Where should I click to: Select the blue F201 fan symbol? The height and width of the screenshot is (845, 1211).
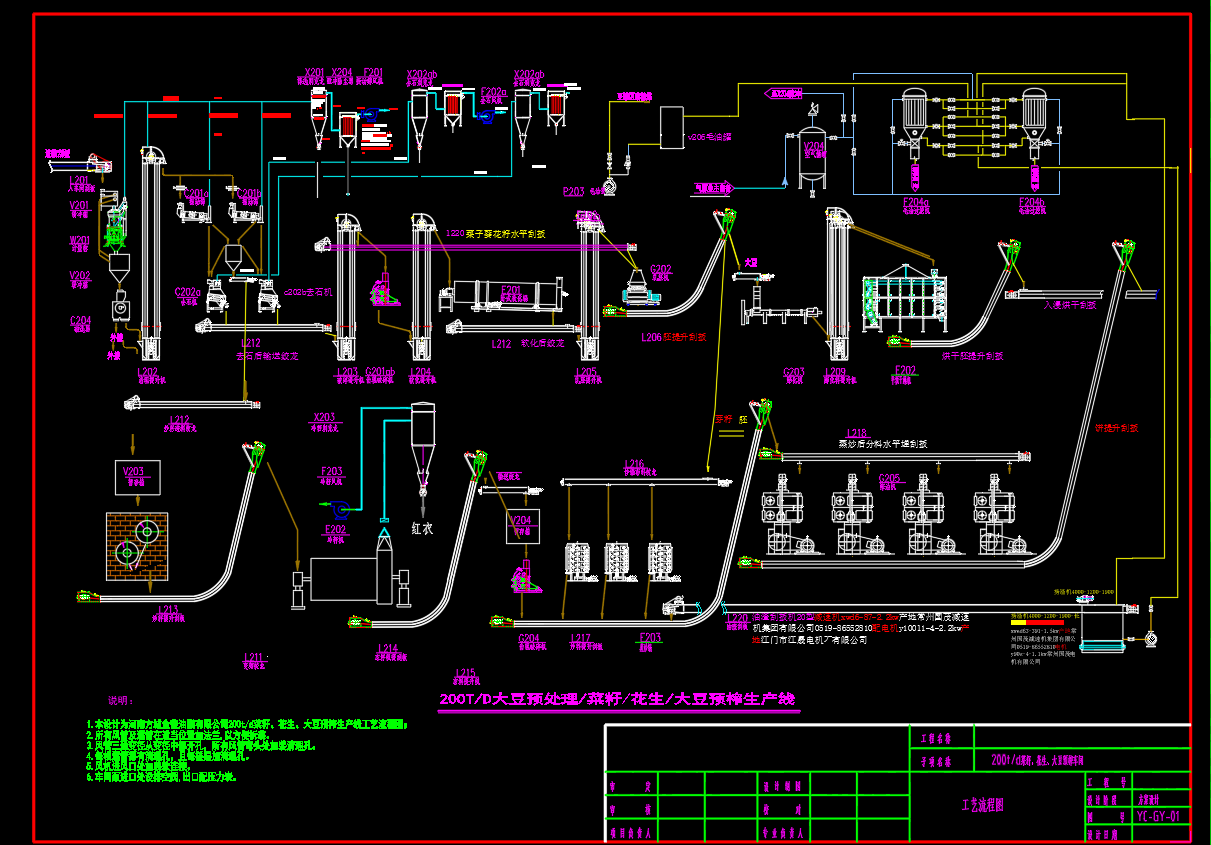(372, 114)
